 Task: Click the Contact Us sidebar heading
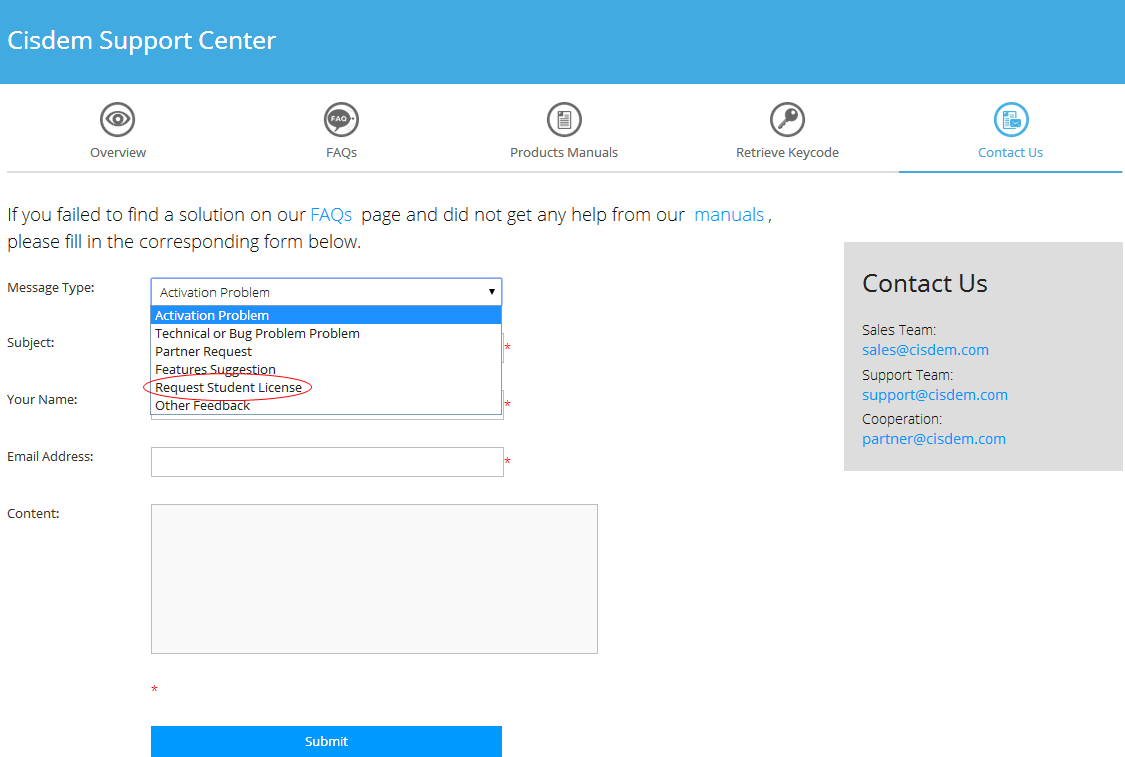coord(924,283)
